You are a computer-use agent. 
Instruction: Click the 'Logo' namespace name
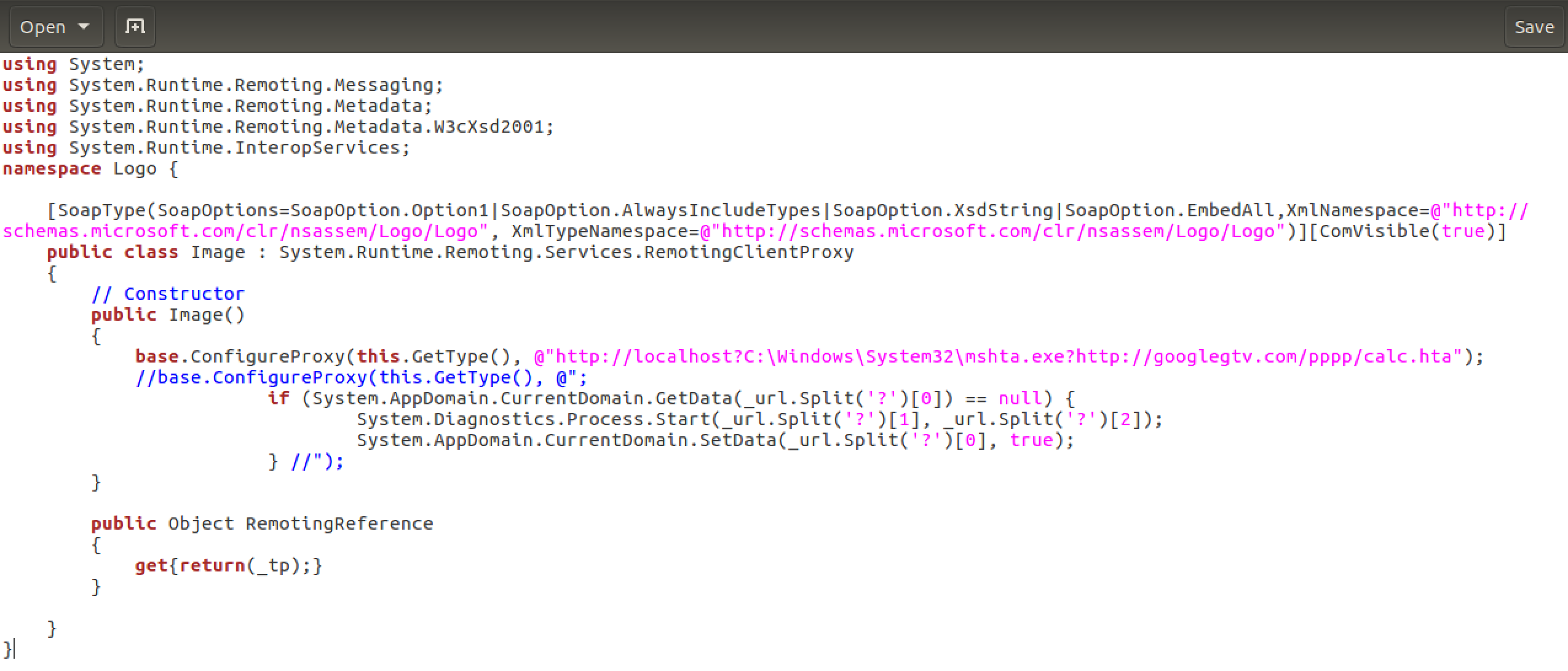point(135,169)
